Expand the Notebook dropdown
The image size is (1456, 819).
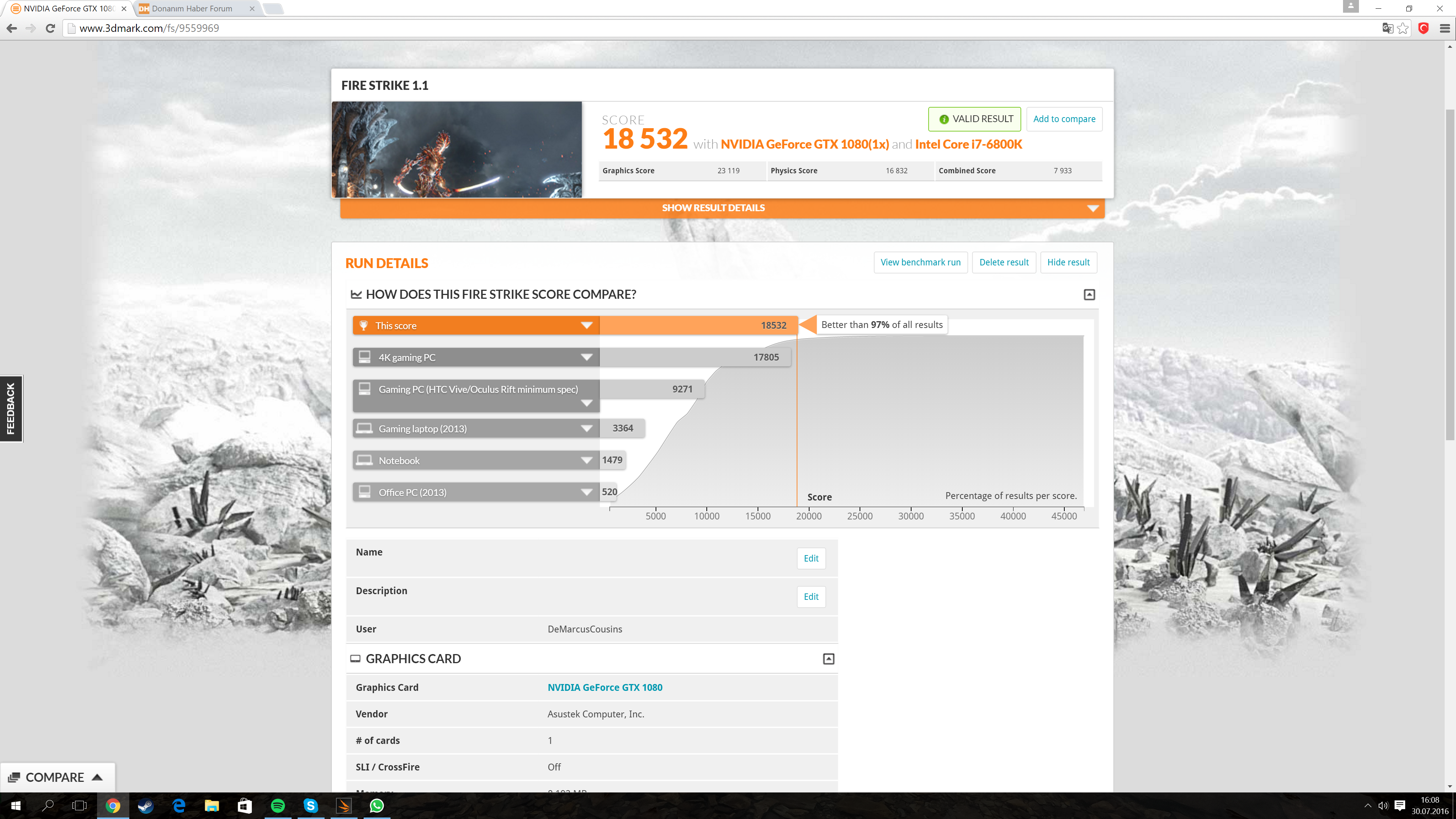pos(587,460)
